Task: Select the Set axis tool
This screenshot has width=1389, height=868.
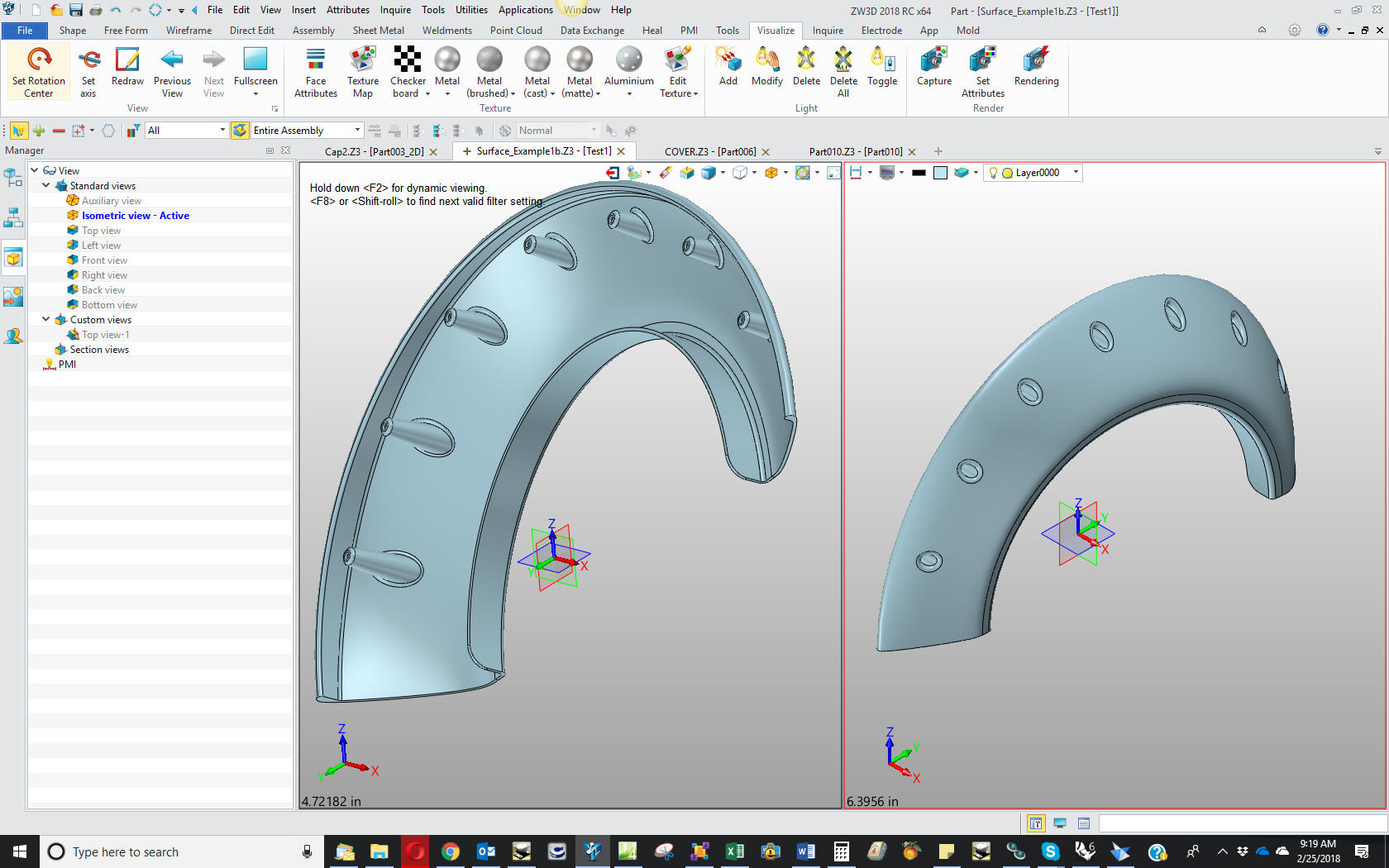Action: (88, 72)
